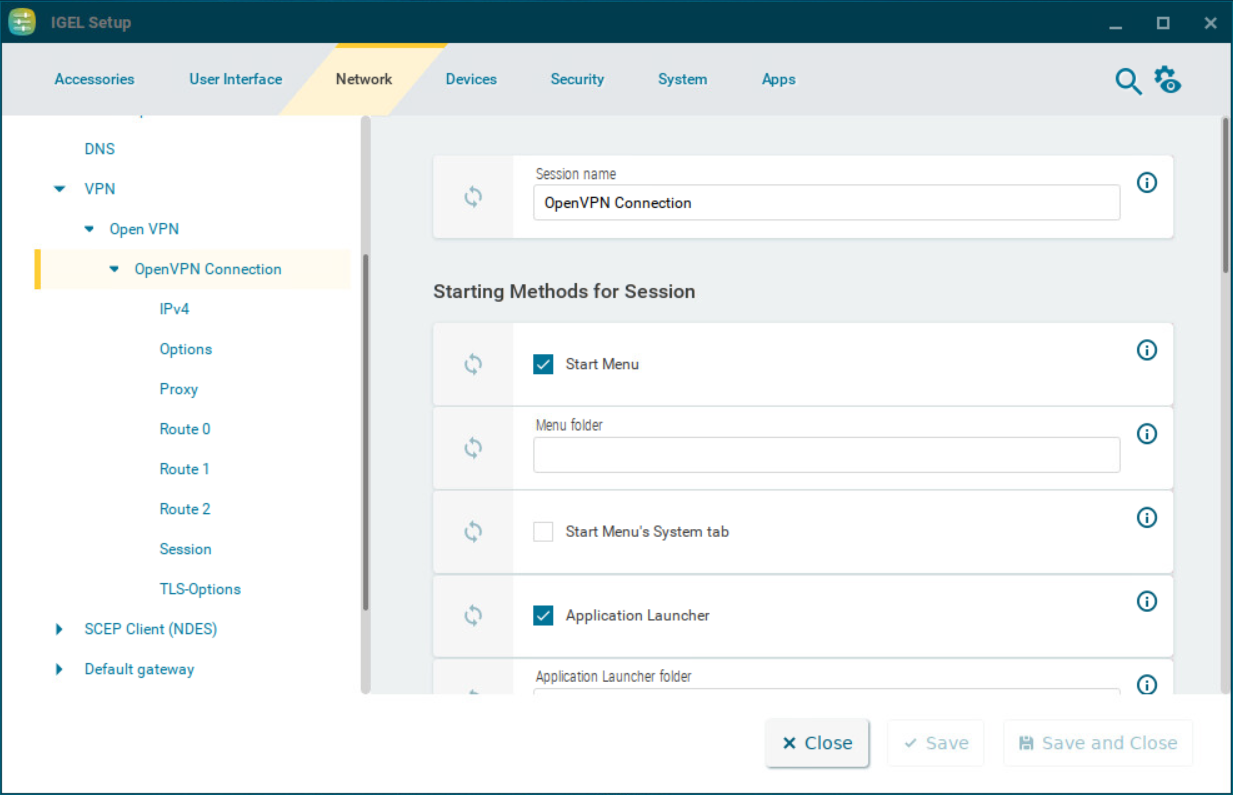Expand the SCEP Client (NDES) node
This screenshot has height=795, width=1233.
[x=60, y=629]
